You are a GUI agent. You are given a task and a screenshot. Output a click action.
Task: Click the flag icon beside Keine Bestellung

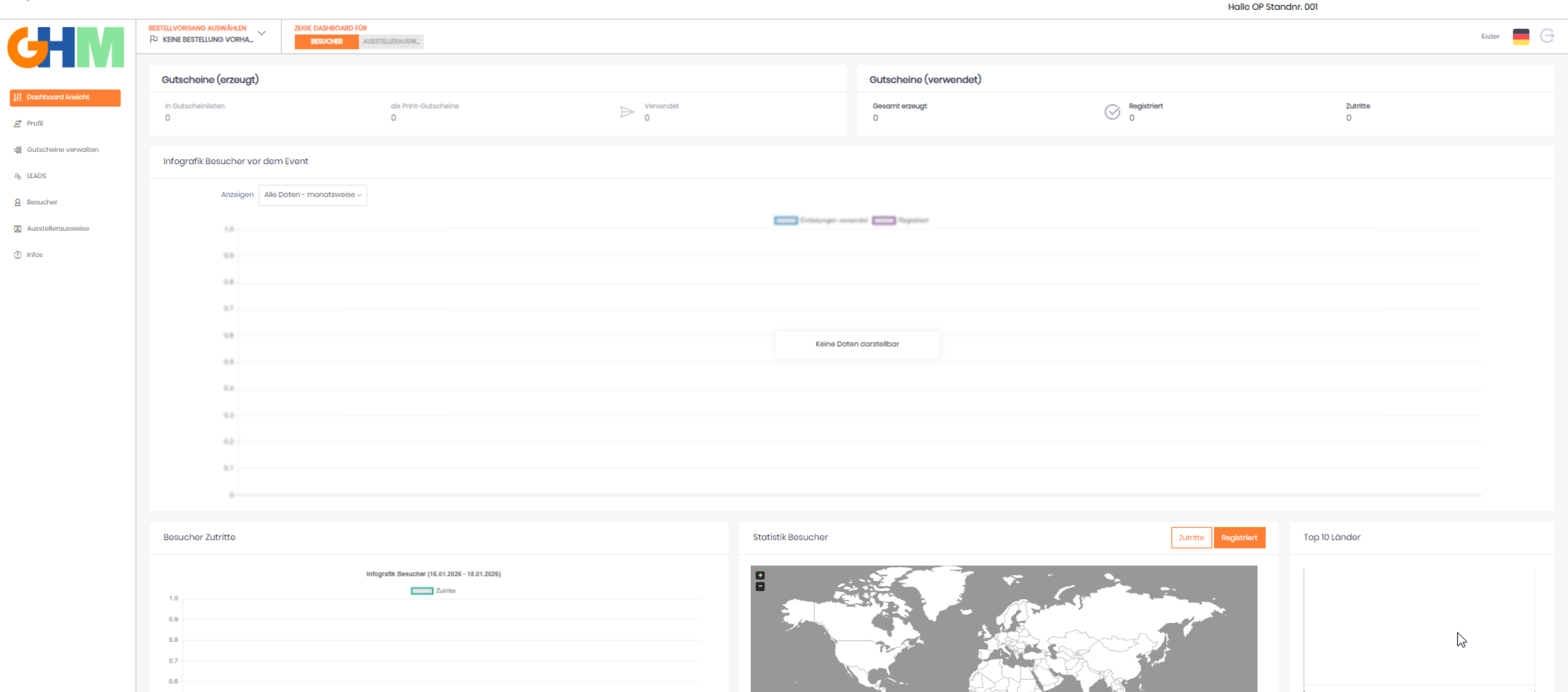(154, 39)
